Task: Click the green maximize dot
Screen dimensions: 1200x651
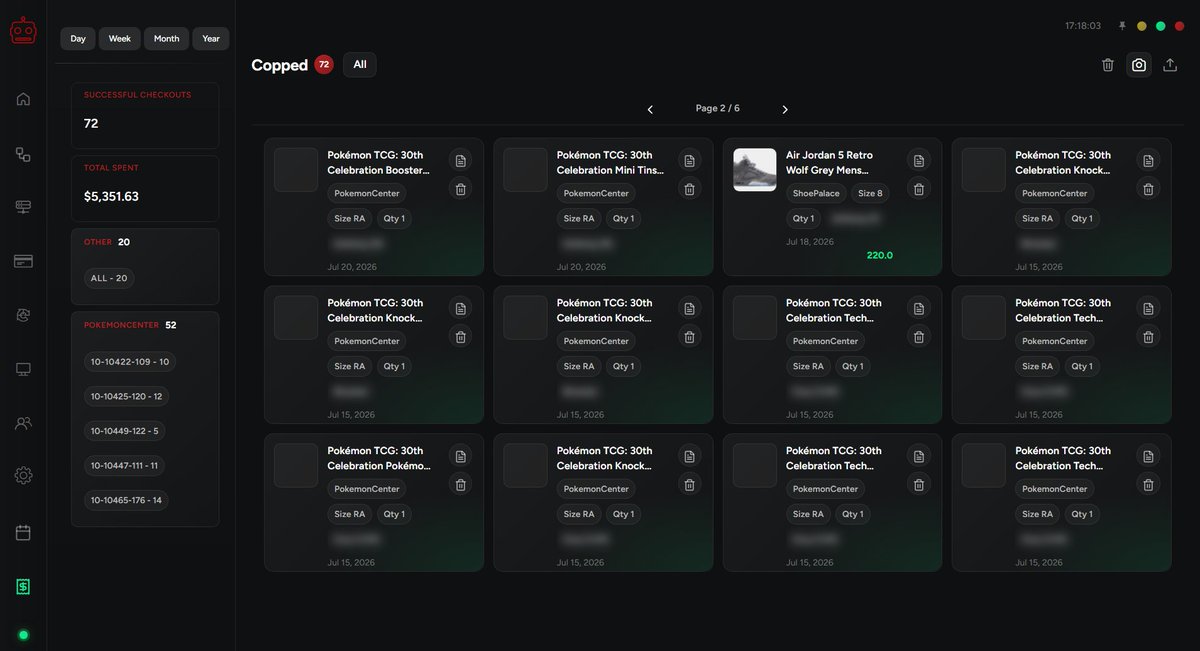Action: pyautogui.click(x=1161, y=26)
